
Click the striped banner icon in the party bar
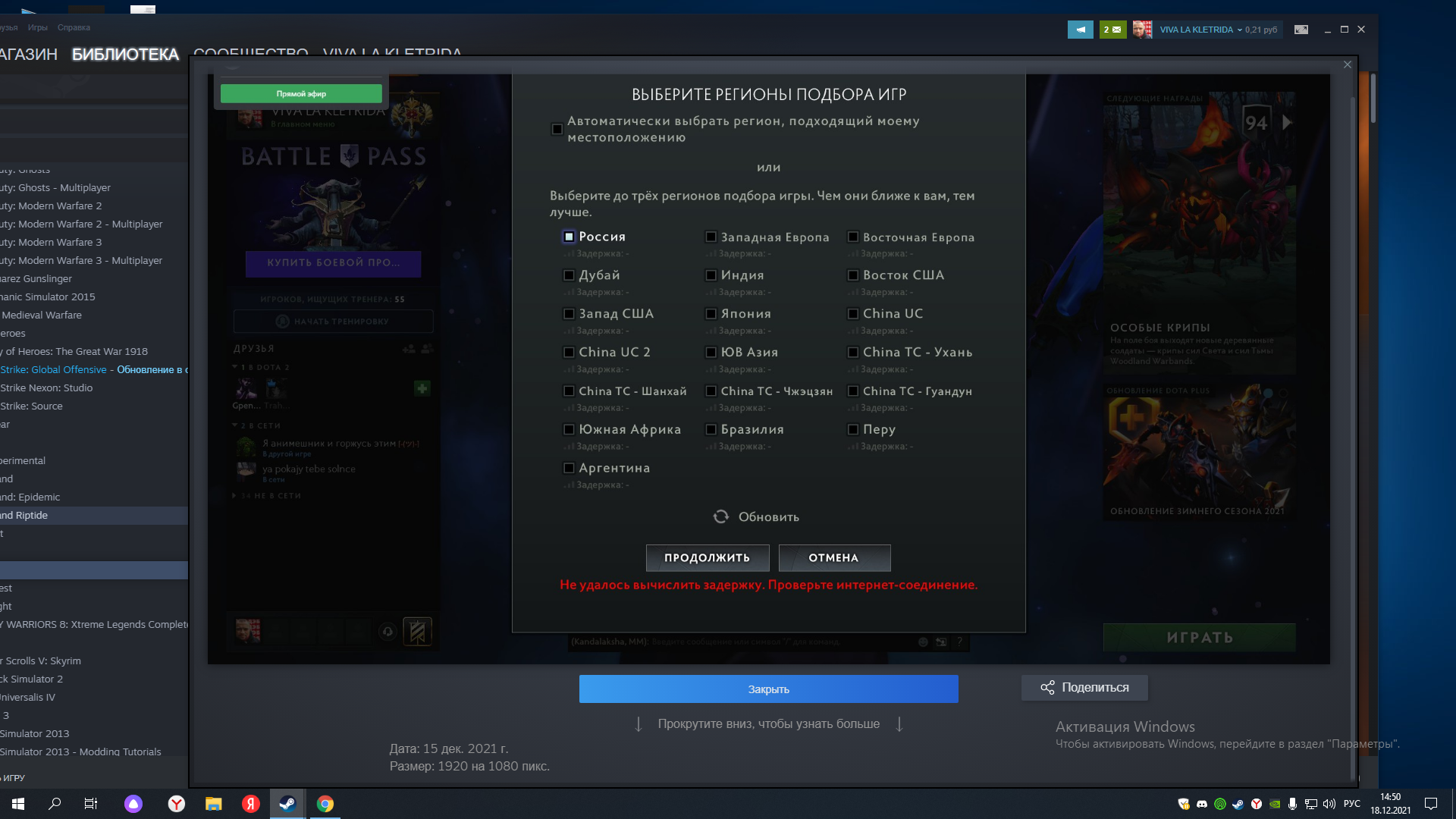coord(417,632)
